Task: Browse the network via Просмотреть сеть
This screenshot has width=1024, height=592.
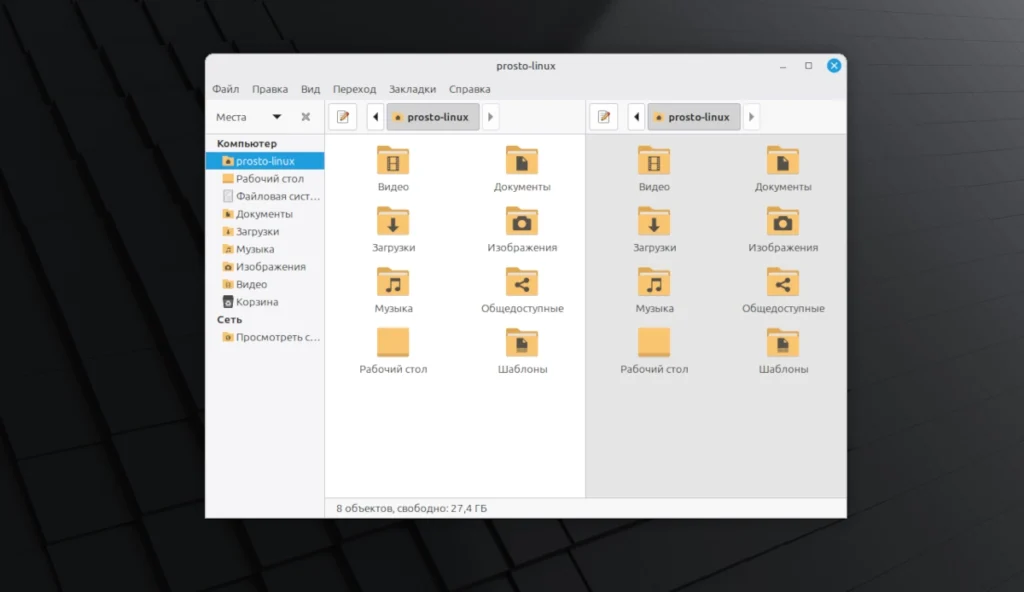Action: point(265,337)
